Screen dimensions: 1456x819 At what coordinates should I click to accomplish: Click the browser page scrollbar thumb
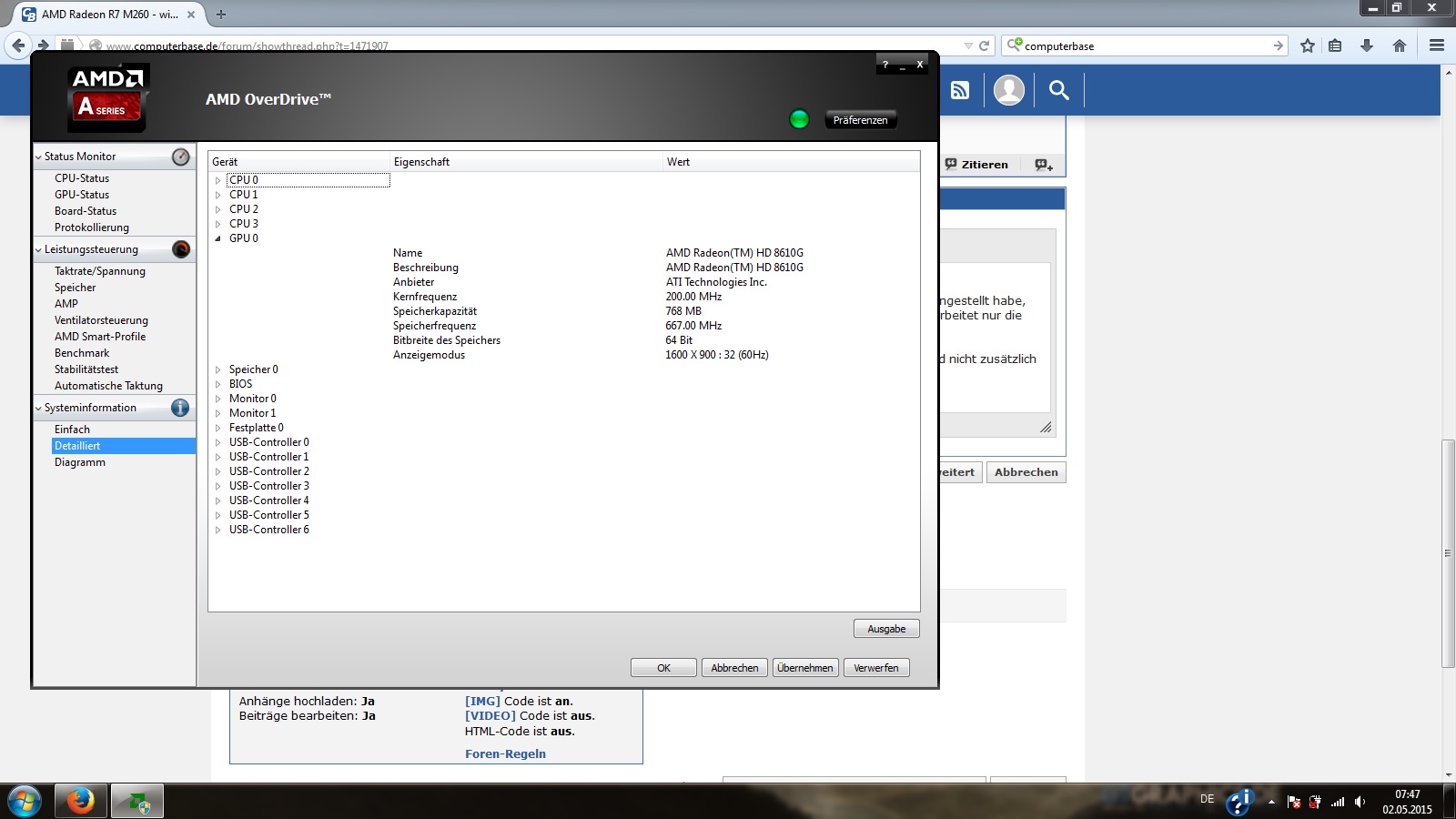[x=1448, y=553]
